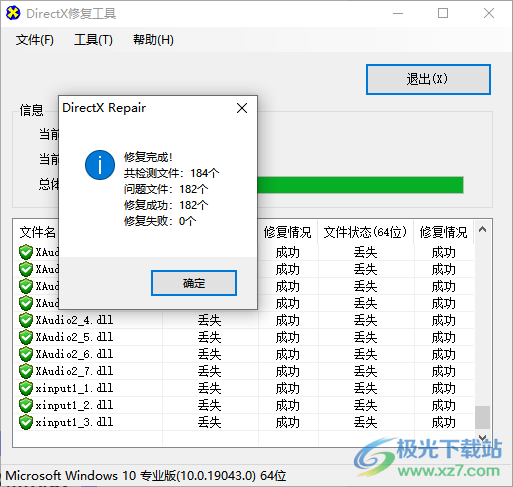Viewport: 513px width, 487px height.
Task: Open the 帮助(H) menu
Action: coord(153,40)
